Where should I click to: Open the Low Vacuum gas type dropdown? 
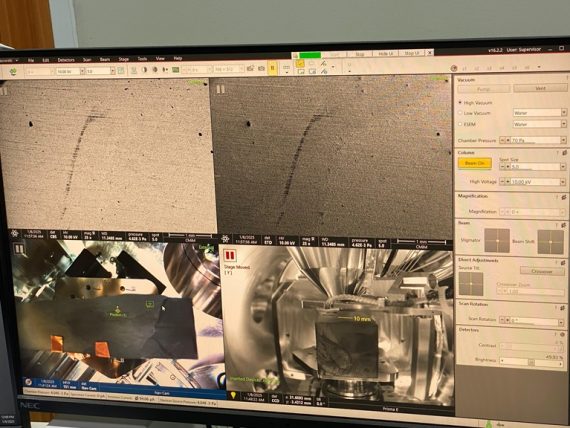point(564,113)
